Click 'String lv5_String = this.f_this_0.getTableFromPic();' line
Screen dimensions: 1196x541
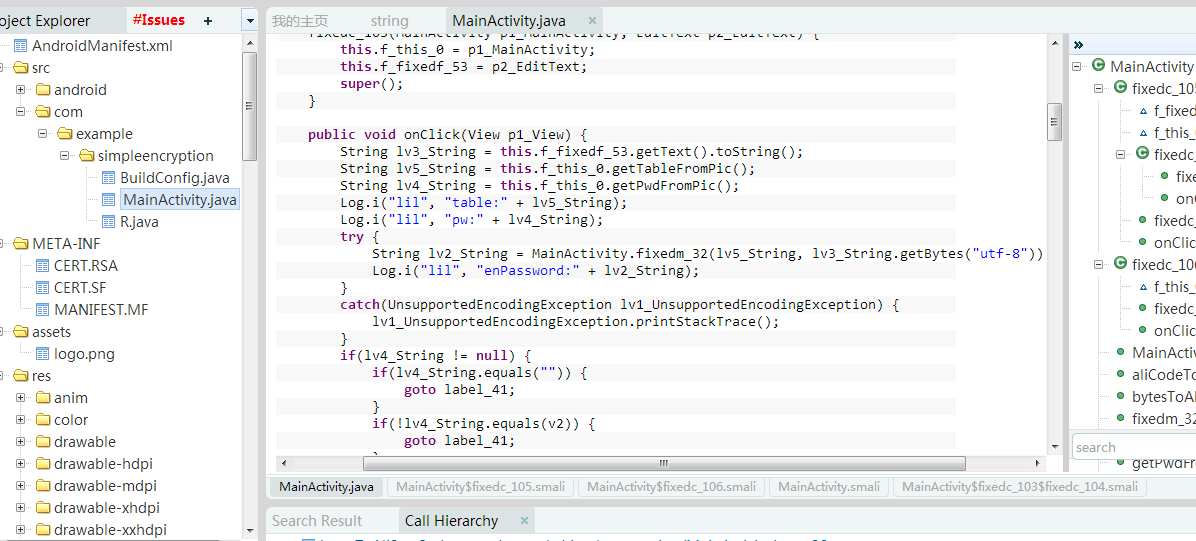[x=548, y=168]
